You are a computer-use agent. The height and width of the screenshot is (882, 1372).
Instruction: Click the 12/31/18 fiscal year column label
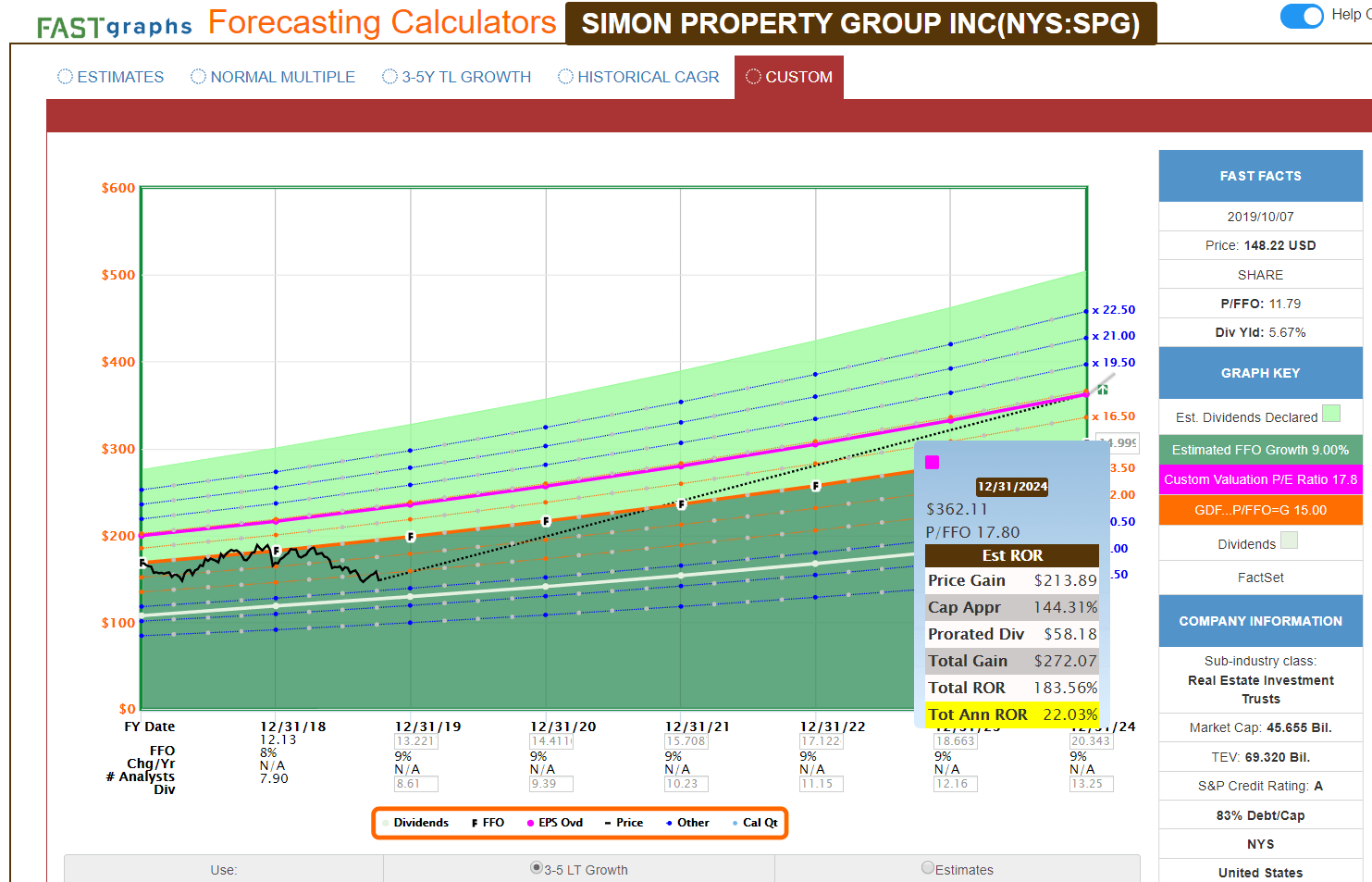[292, 727]
